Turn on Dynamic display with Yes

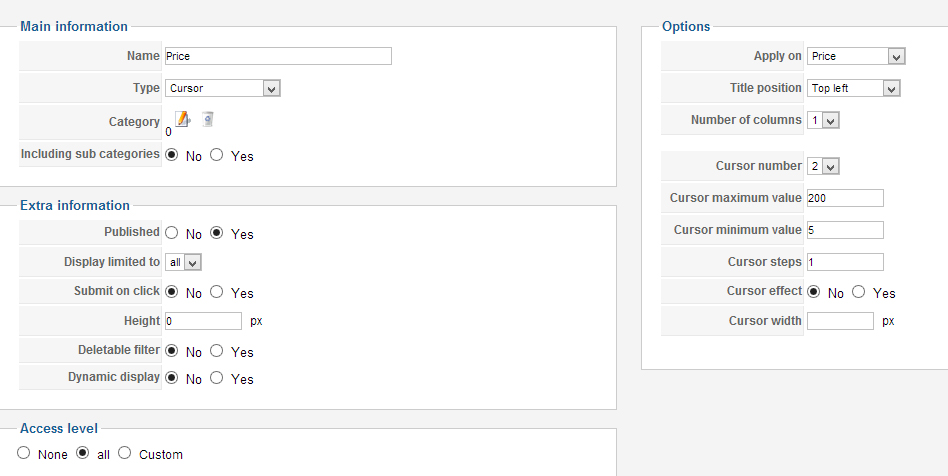tap(217, 379)
